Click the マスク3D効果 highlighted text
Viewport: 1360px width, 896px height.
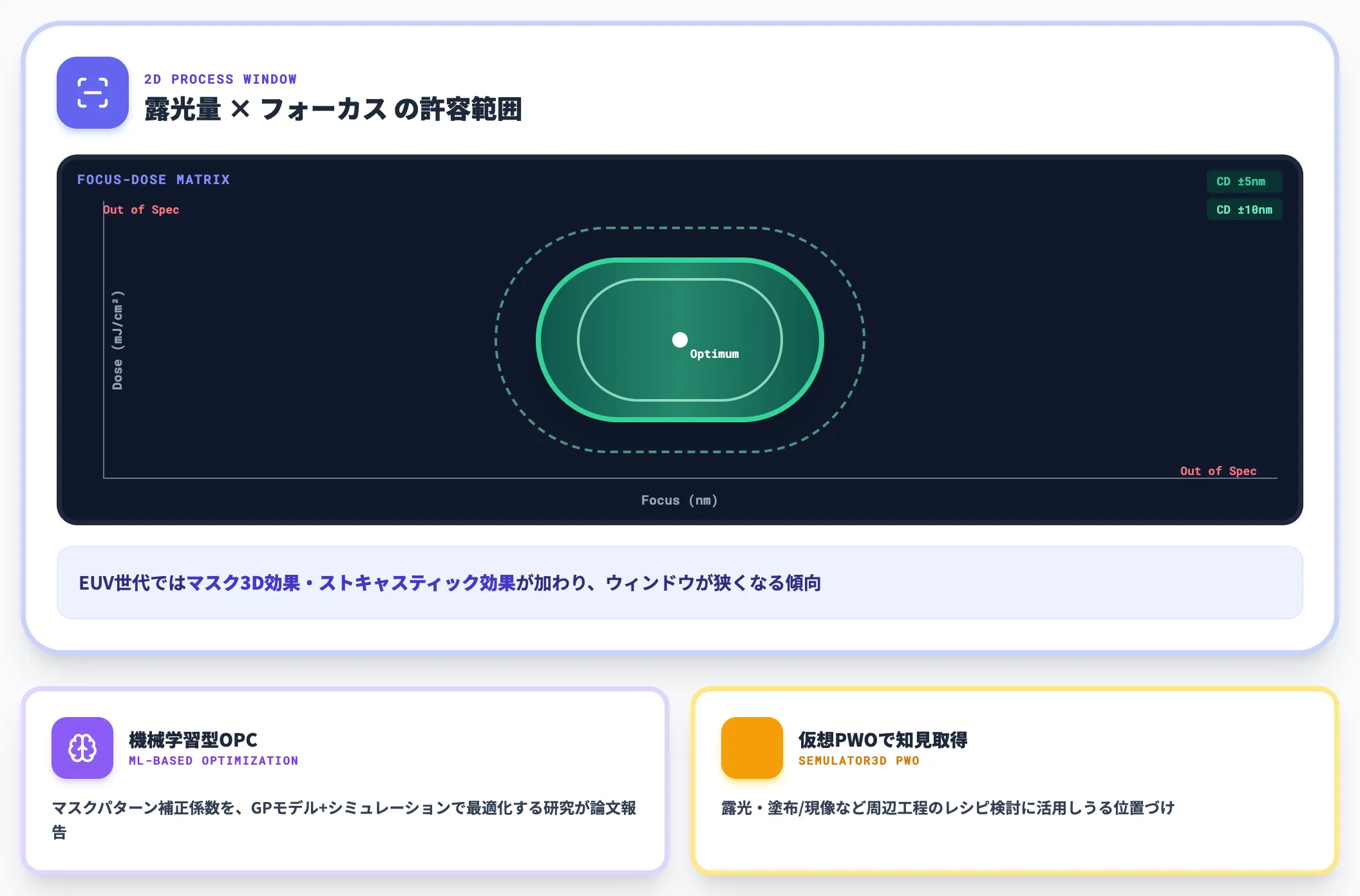[x=243, y=583]
